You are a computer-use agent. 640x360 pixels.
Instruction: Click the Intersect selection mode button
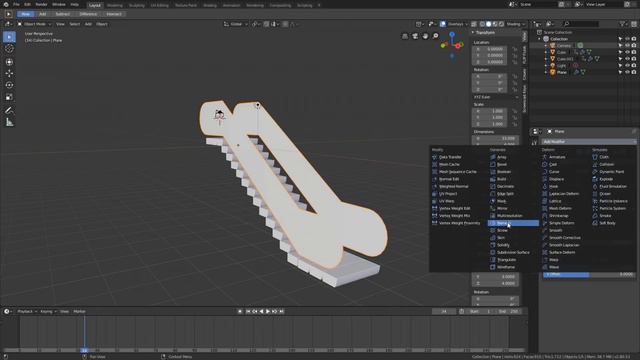(x=113, y=14)
